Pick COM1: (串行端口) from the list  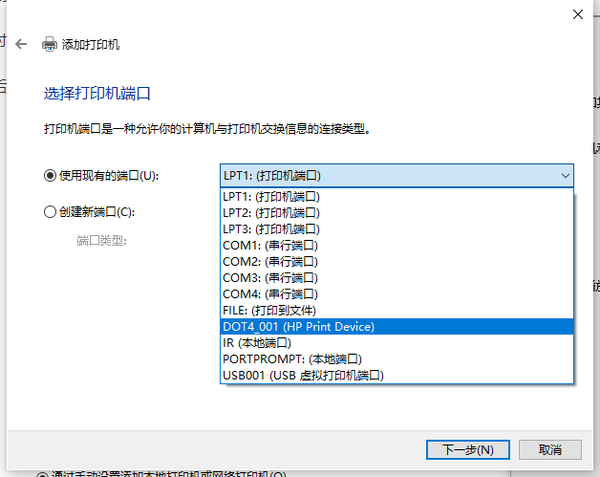[x=397, y=245]
